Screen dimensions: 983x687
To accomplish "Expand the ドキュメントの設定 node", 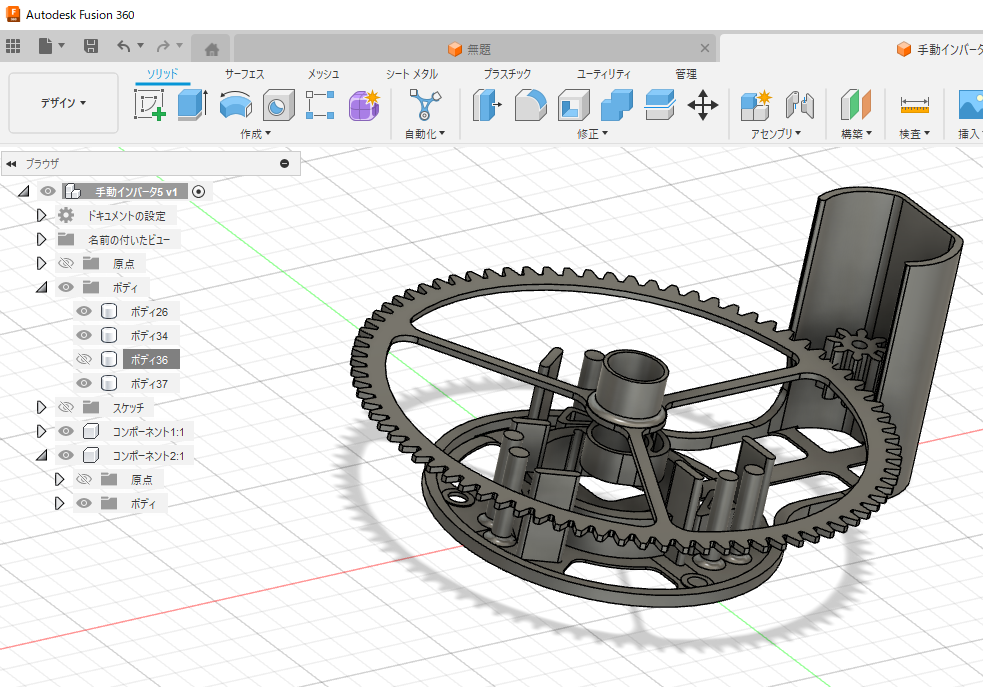I will pyautogui.click(x=41, y=215).
